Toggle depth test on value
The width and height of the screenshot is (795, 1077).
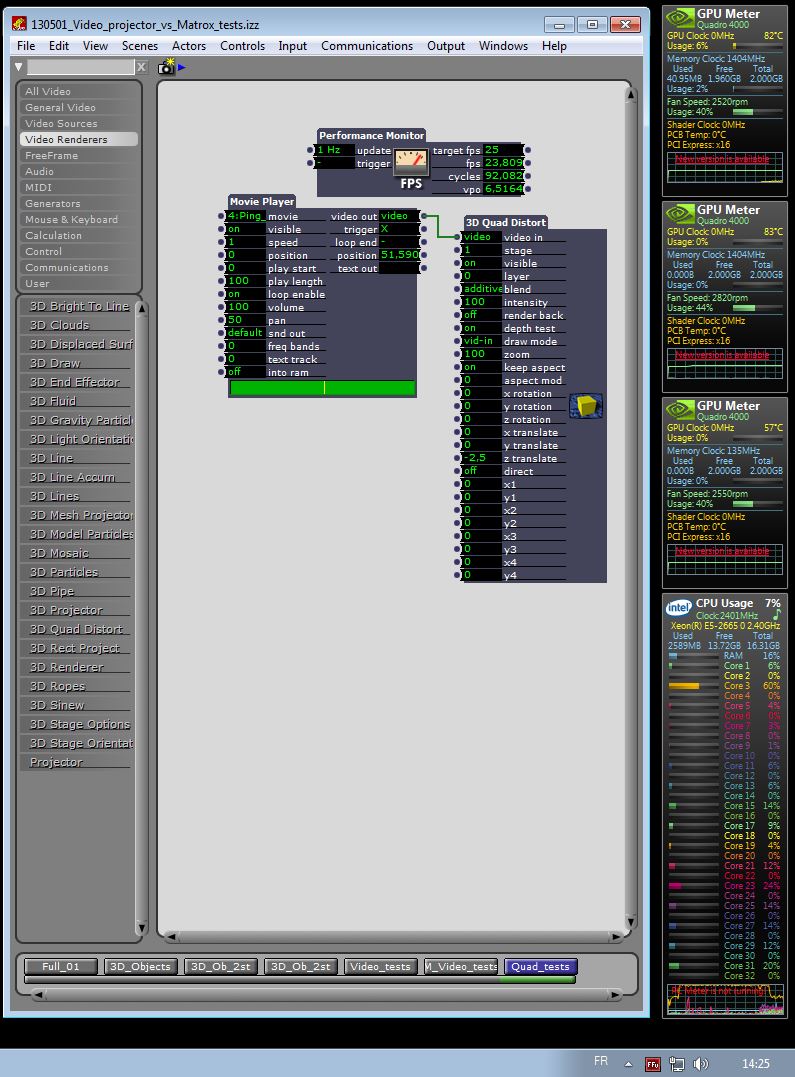[482, 328]
